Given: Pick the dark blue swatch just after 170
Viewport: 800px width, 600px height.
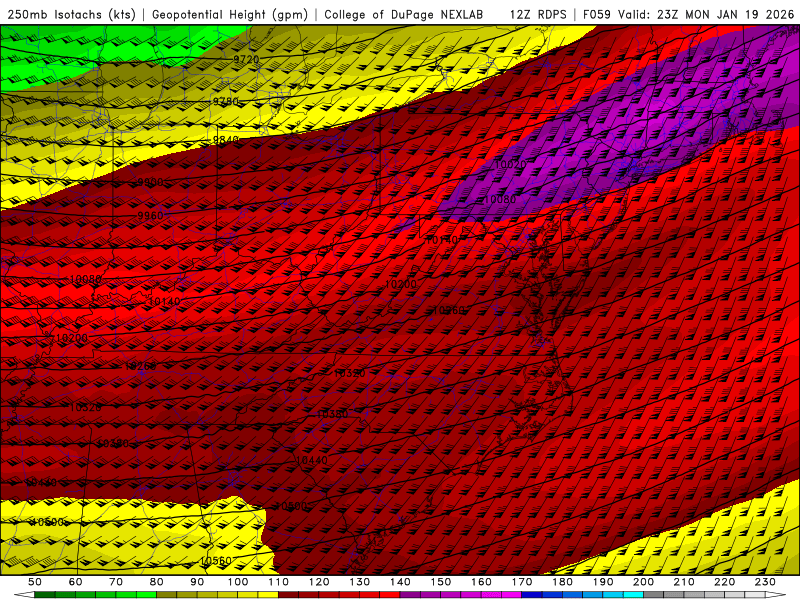Looking at the screenshot, I should click(532, 595).
